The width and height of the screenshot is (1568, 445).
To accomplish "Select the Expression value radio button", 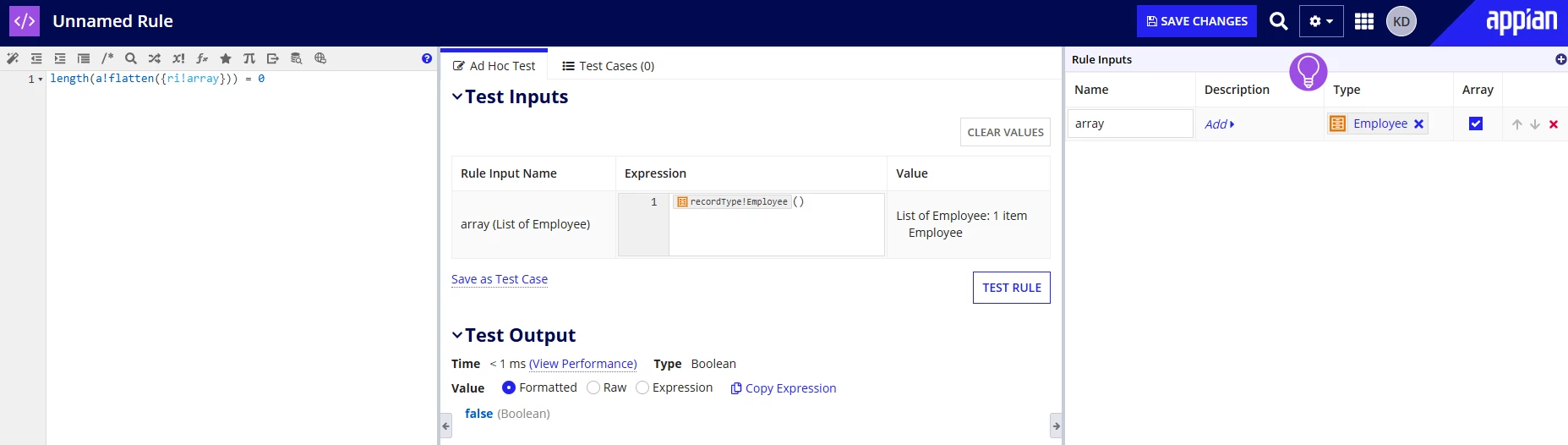I will click(642, 387).
